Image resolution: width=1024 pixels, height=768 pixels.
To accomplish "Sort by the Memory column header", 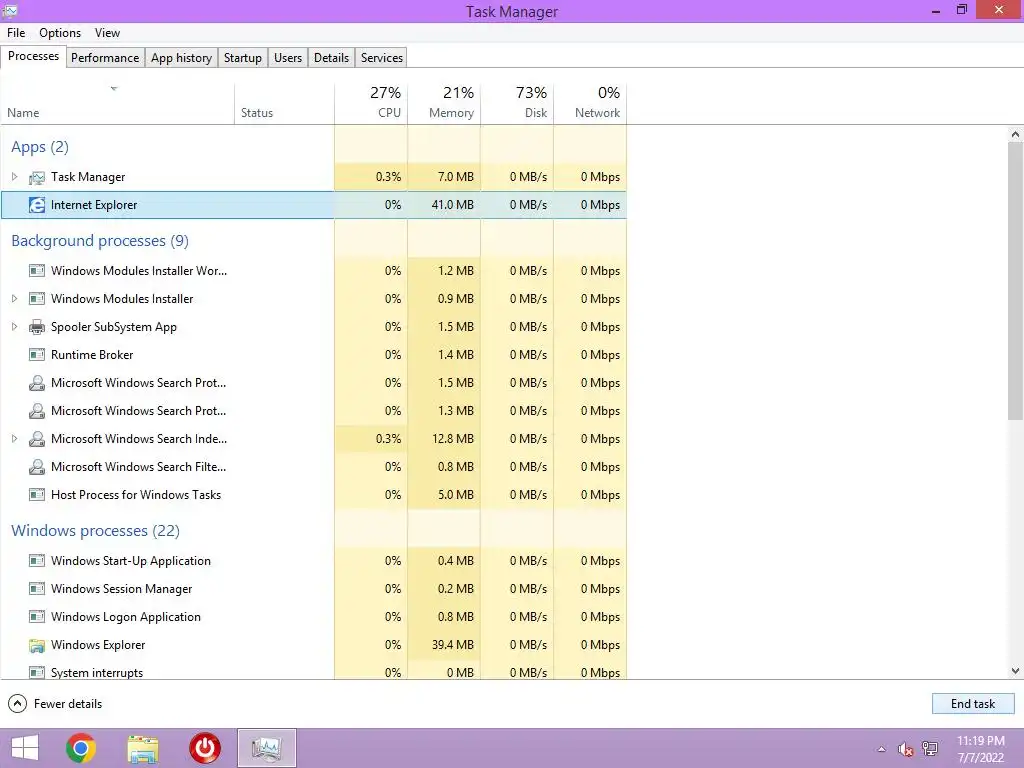I will coord(444,104).
